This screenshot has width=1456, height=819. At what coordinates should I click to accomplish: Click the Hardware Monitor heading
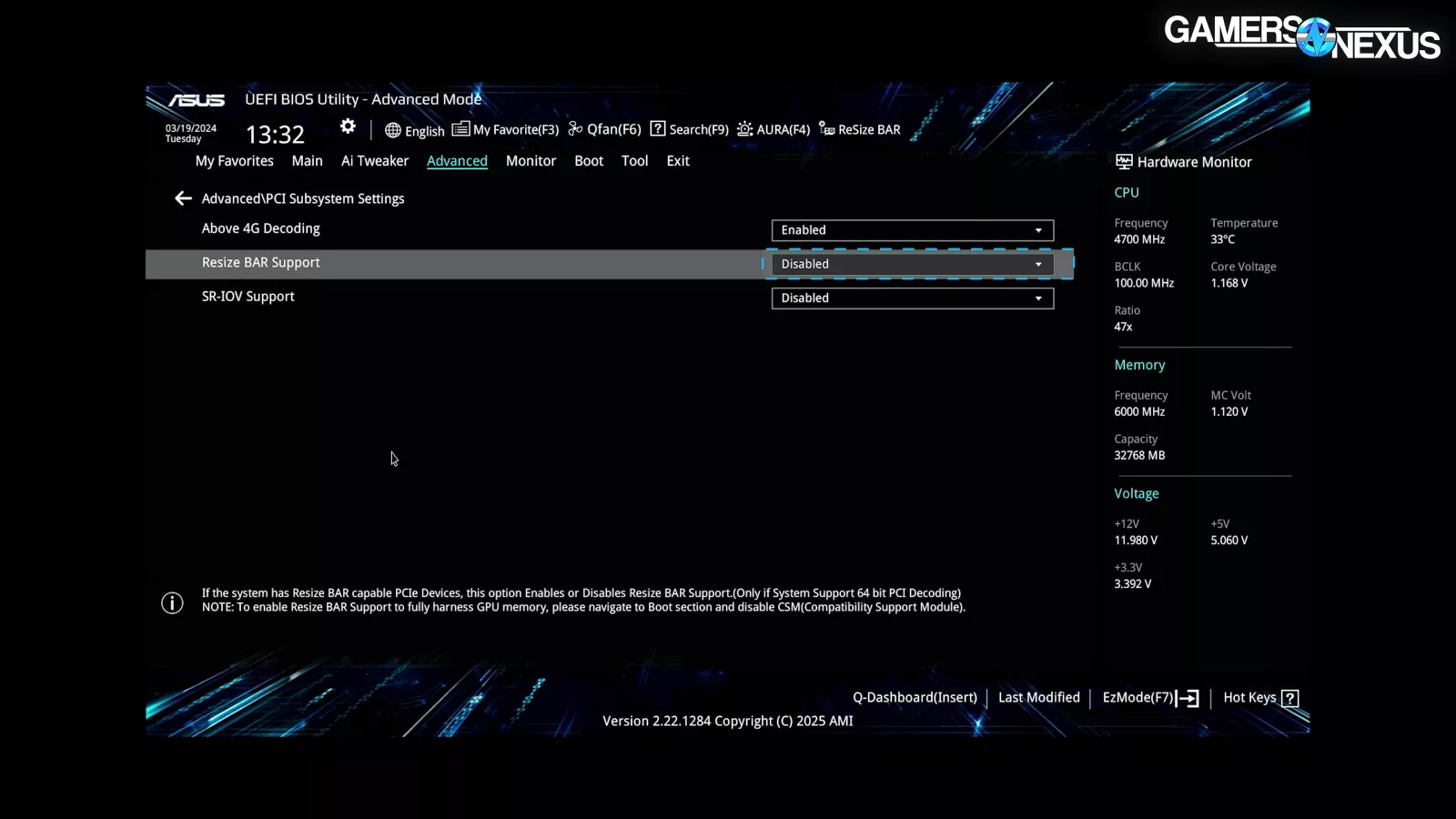point(1194,162)
